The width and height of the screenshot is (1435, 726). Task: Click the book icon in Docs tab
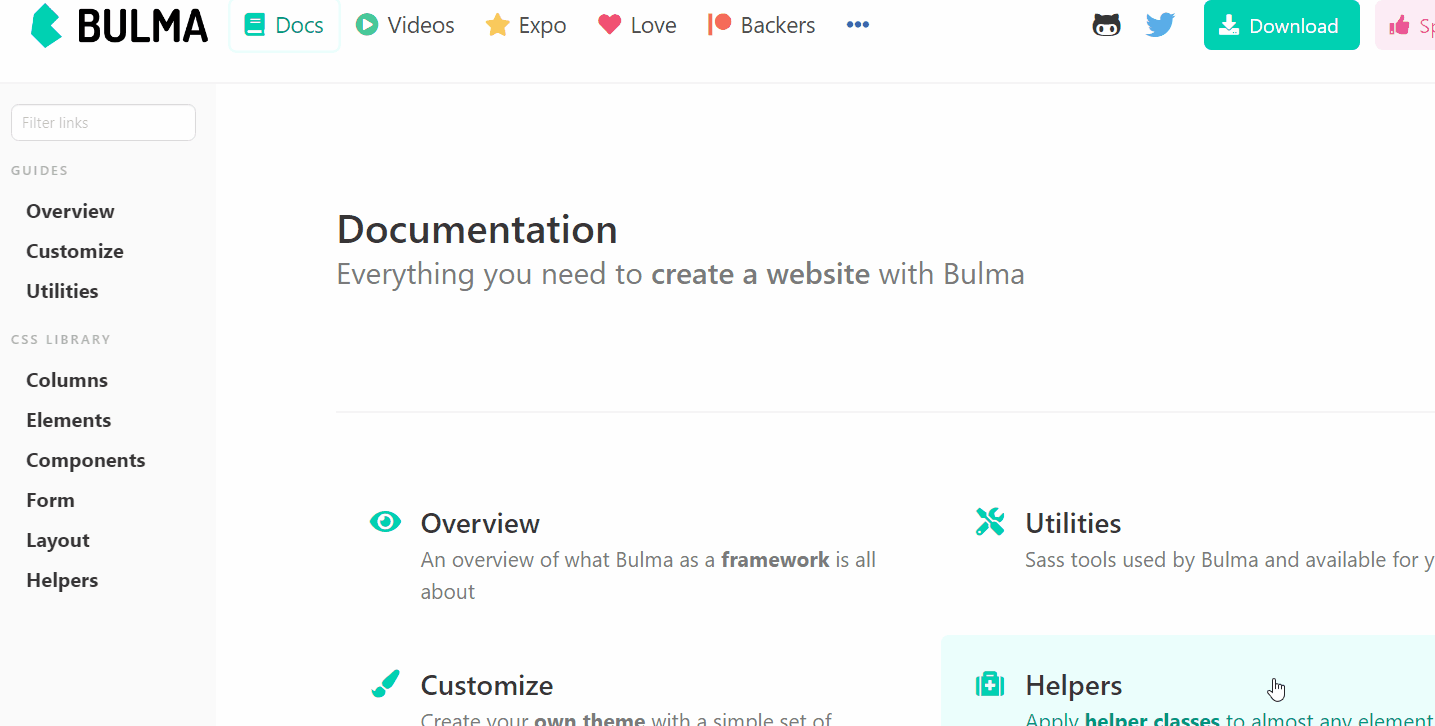pos(254,25)
